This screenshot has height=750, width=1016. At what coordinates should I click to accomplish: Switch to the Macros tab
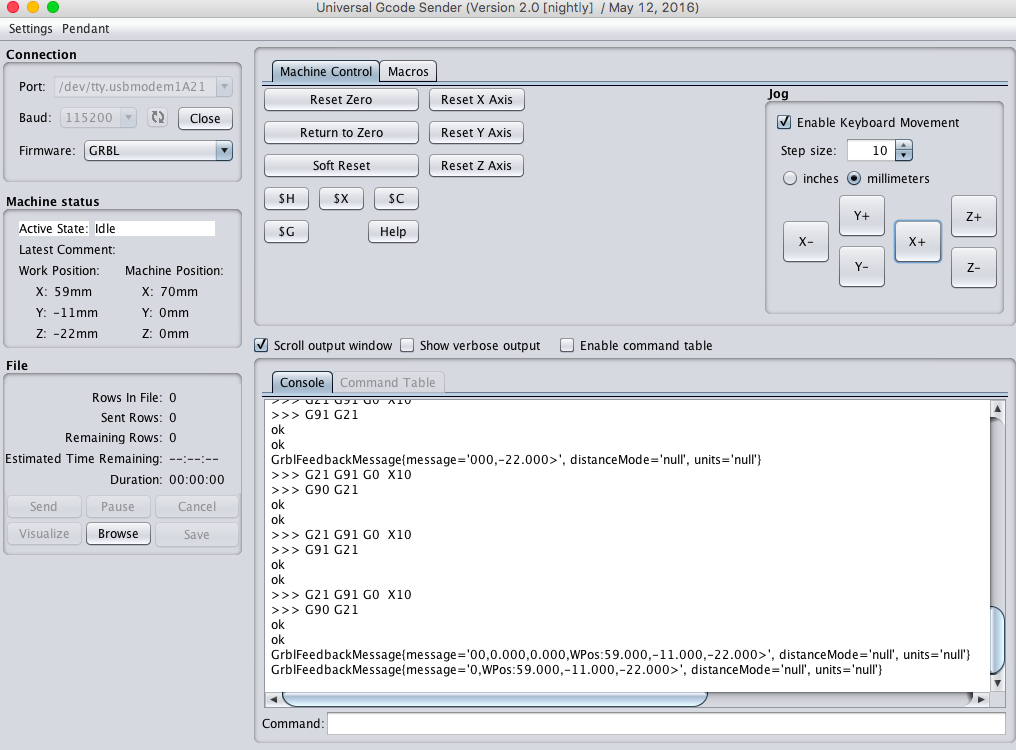[x=408, y=71]
